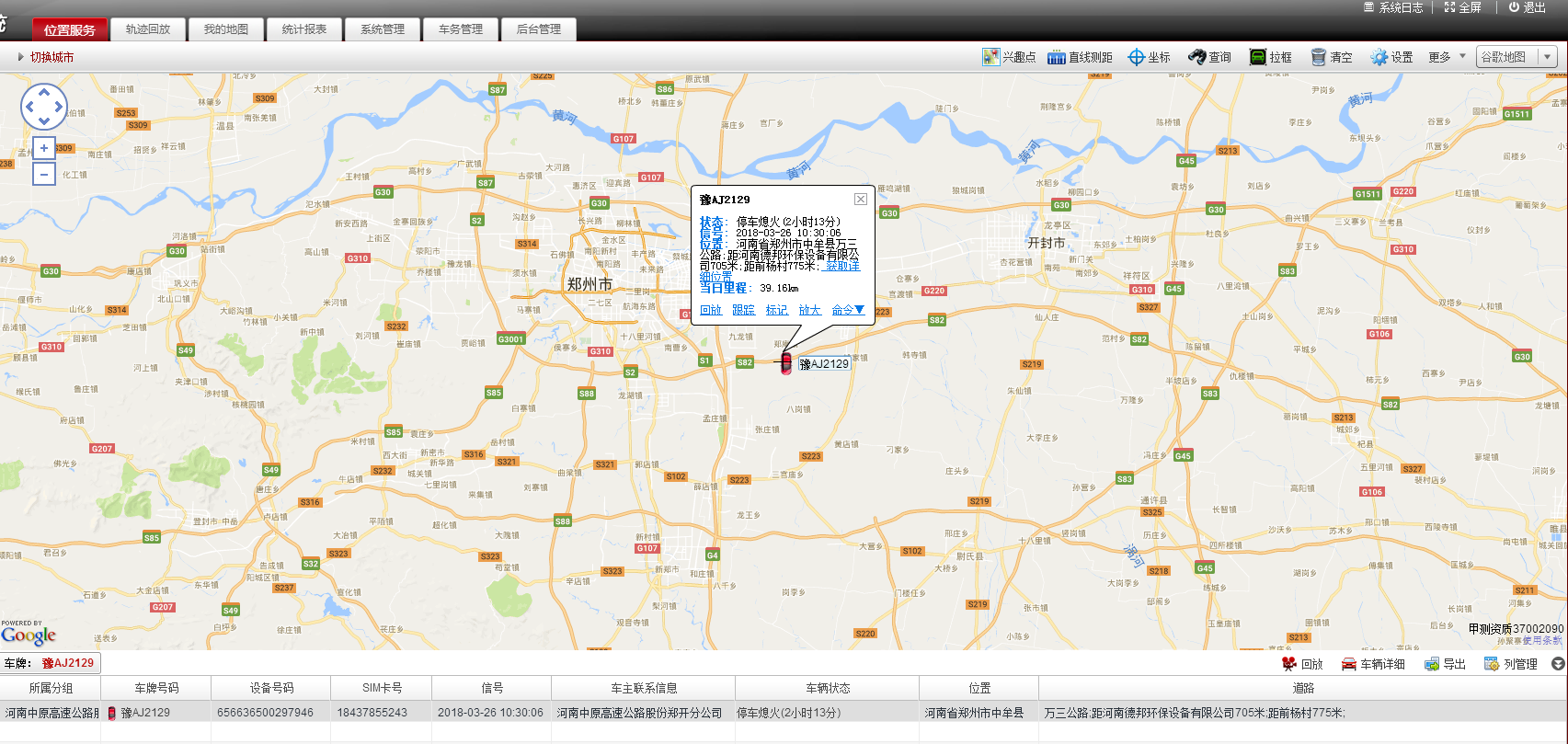Image resolution: width=1568 pixels, height=744 pixels.
Task: Select the 直线测距 distance measuring tool
Action: coord(1057,57)
